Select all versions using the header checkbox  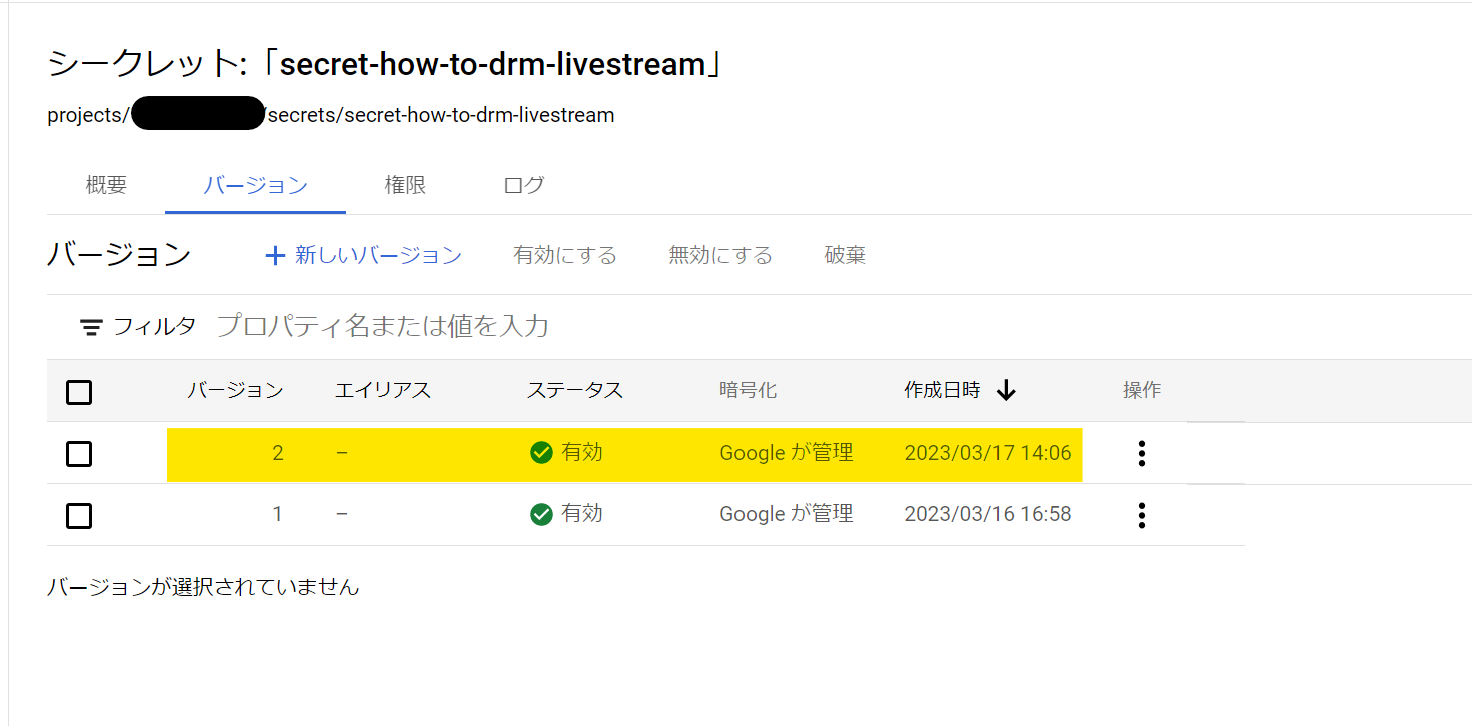[79, 392]
